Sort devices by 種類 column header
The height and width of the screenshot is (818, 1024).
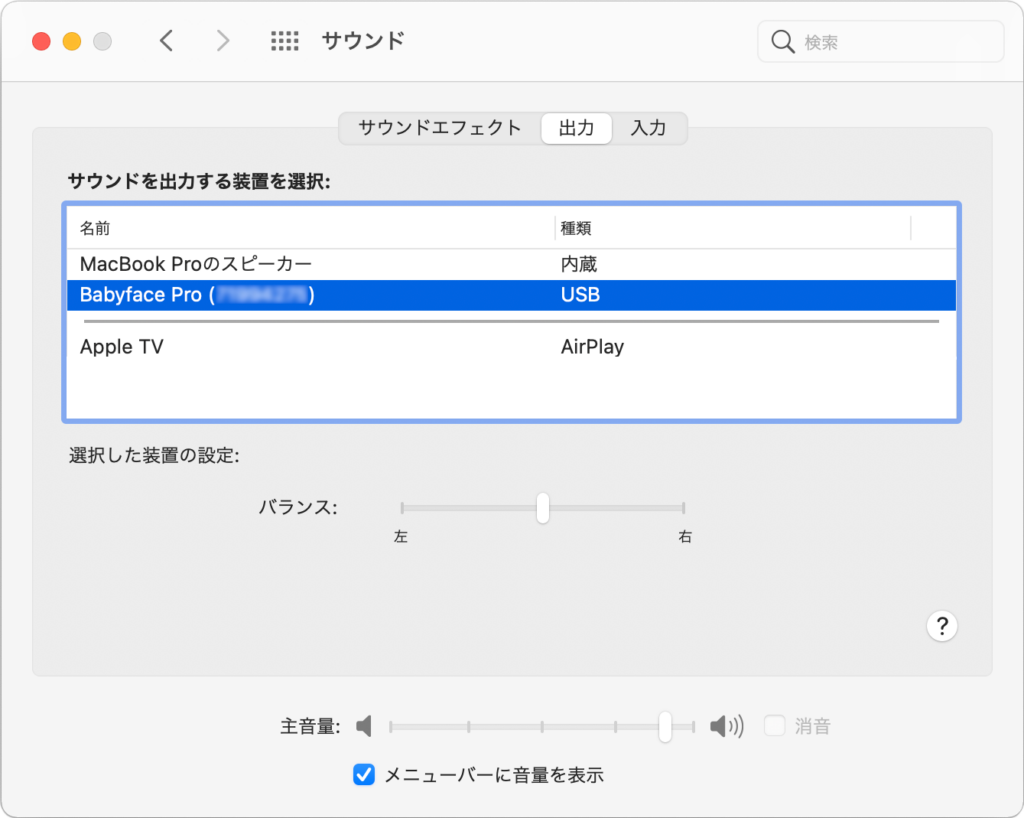click(576, 228)
